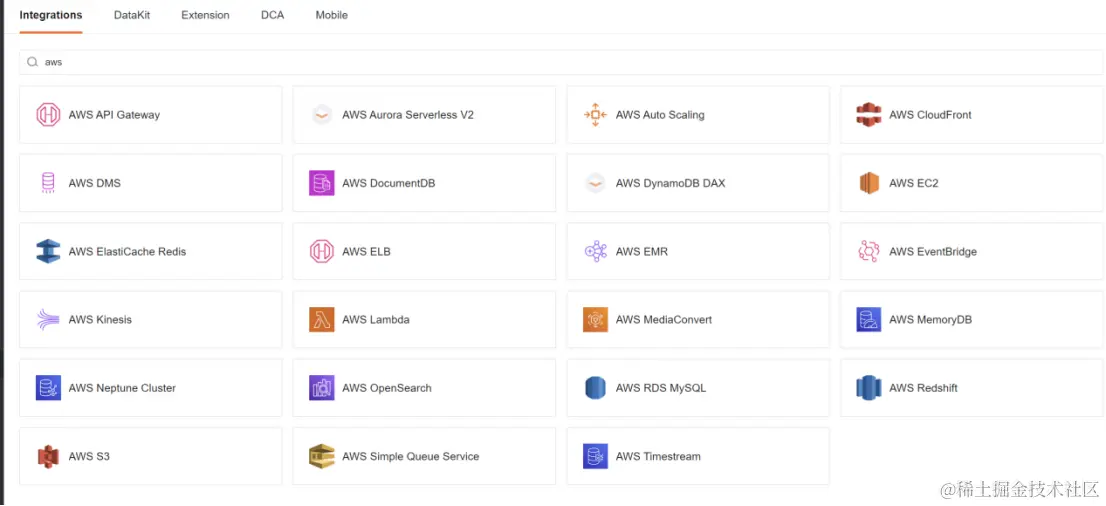Screen dimensions: 1106x506
Task: Click the AWS MemoryDB icon
Action: (x=869, y=320)
